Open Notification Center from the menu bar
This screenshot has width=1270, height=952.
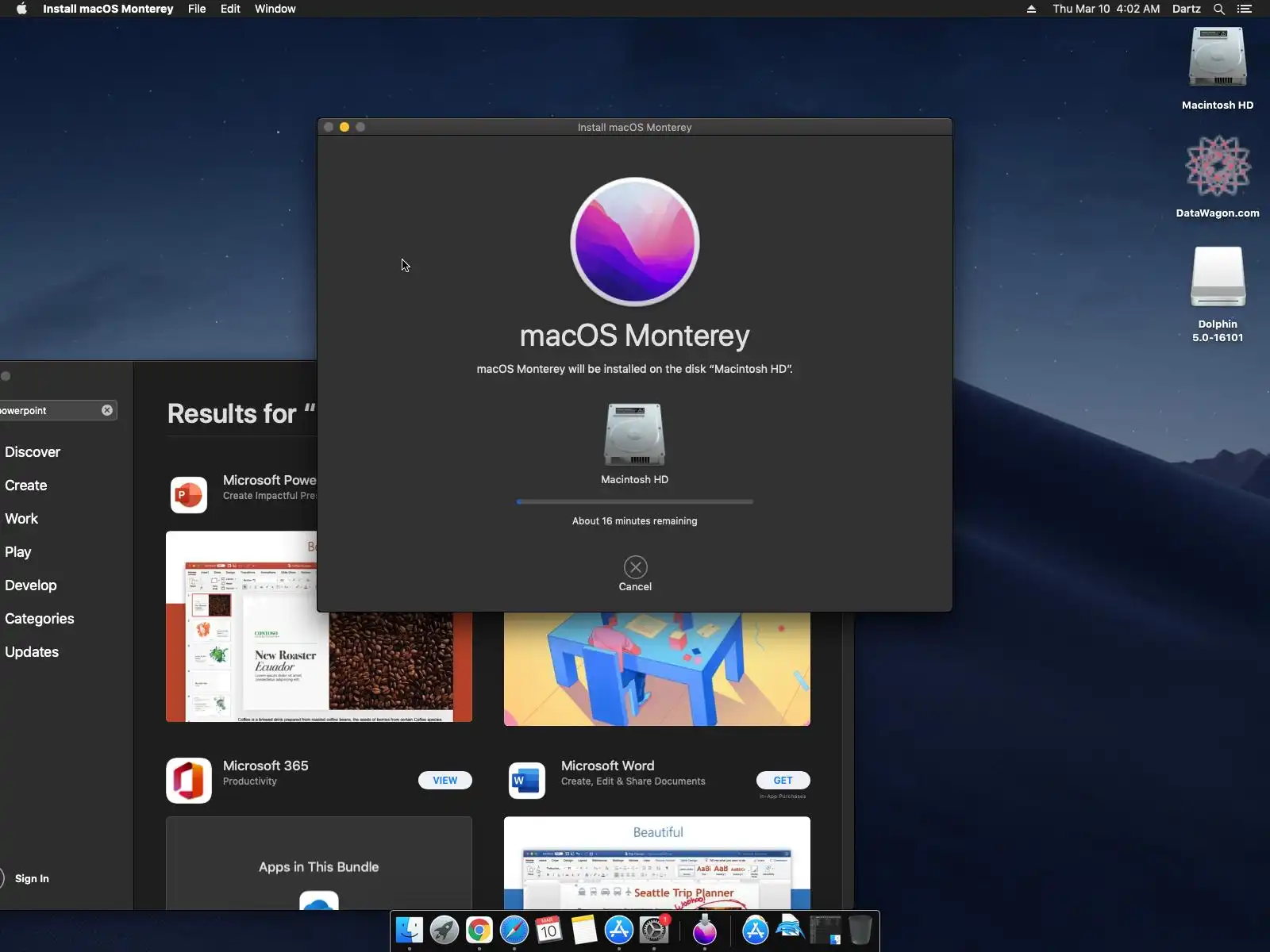click(1245, 9)
